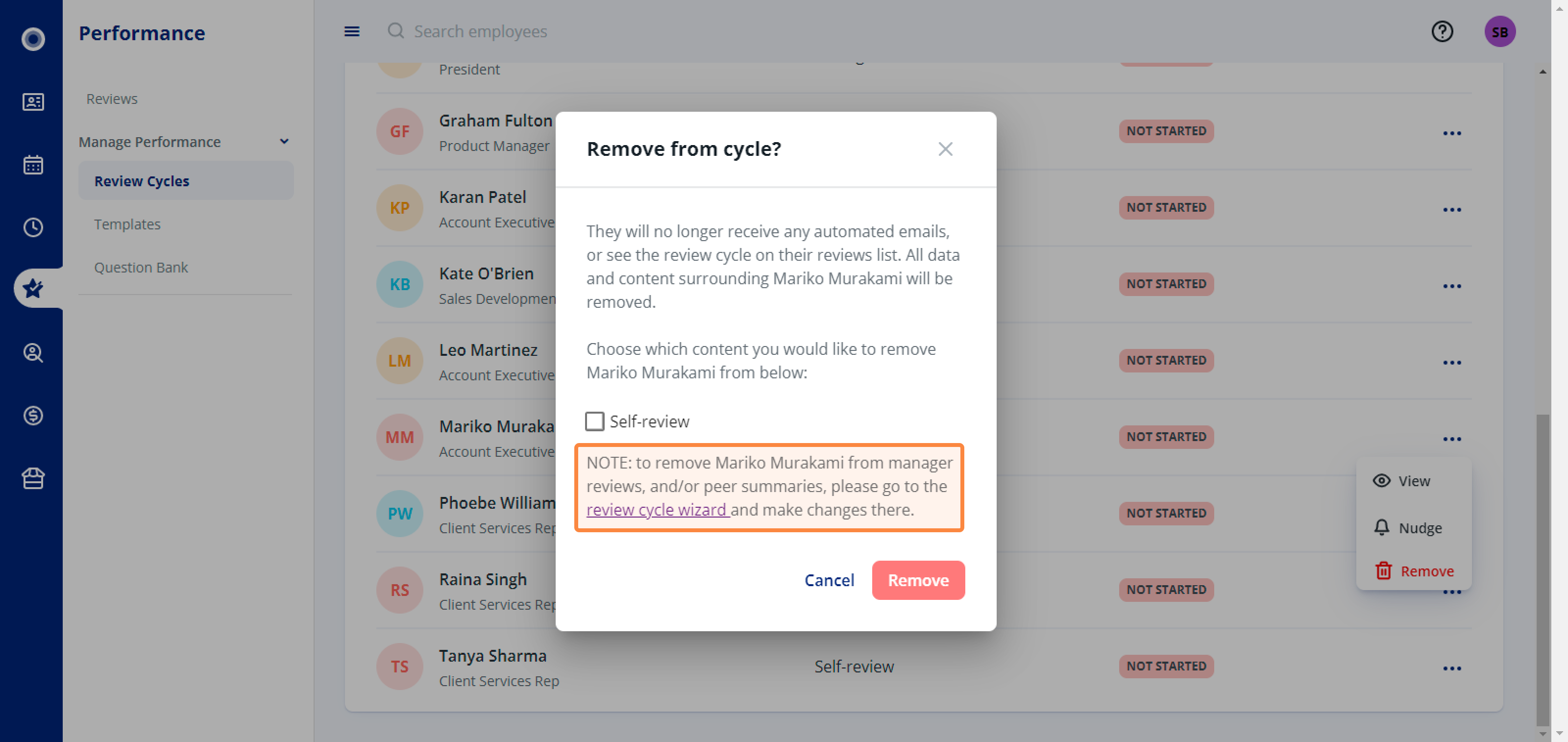
Task: Go to Reviews in sidebar
Action: [112, 99]
